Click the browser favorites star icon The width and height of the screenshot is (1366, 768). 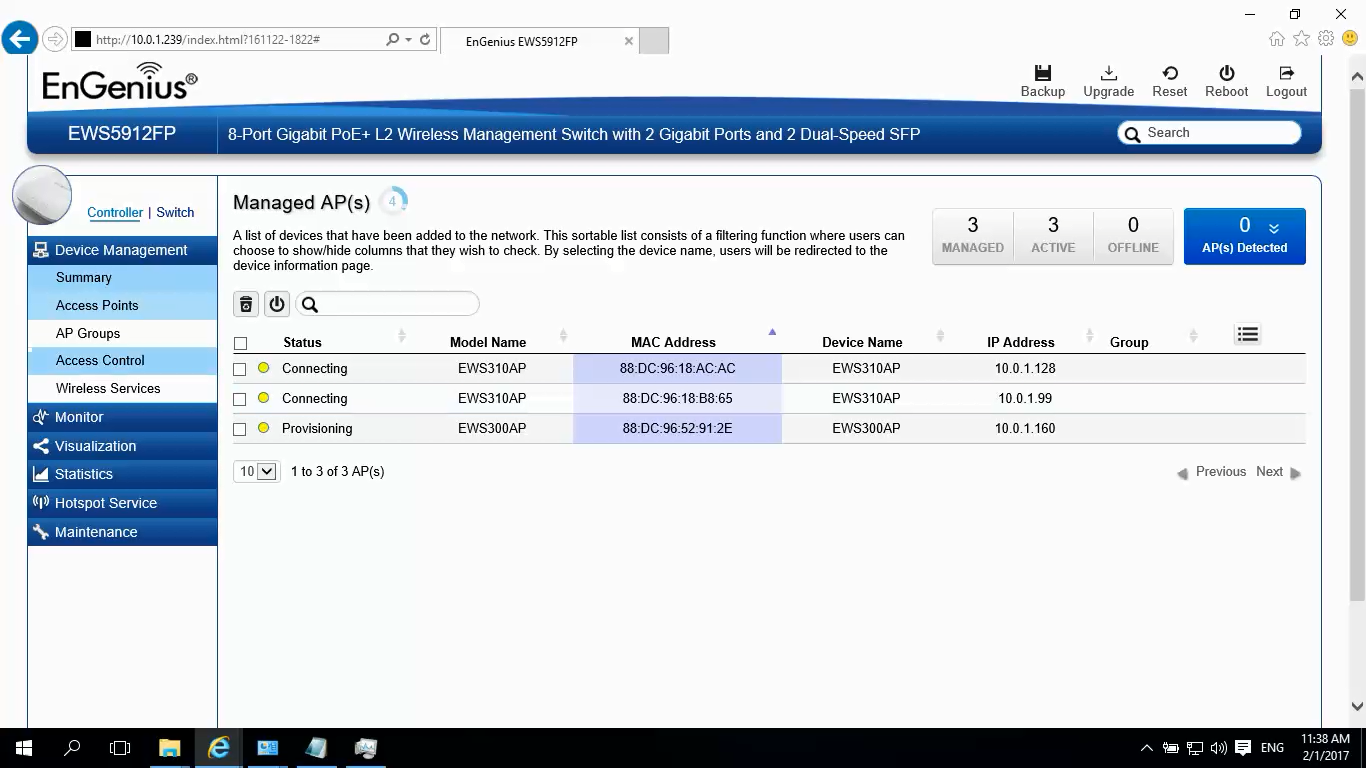[1301, 39]
